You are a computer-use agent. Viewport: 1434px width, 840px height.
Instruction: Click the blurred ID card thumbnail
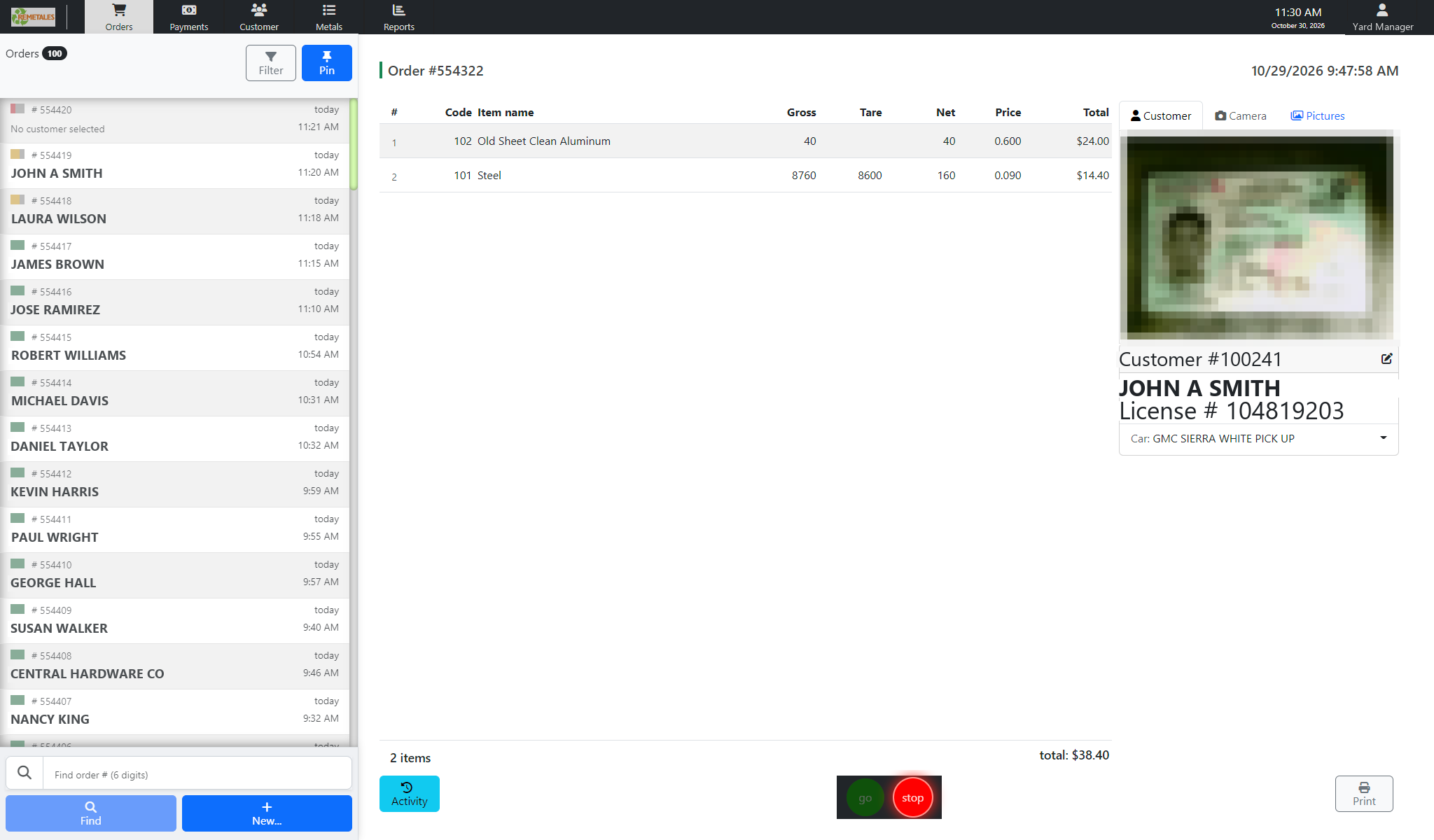[1260, 237]
